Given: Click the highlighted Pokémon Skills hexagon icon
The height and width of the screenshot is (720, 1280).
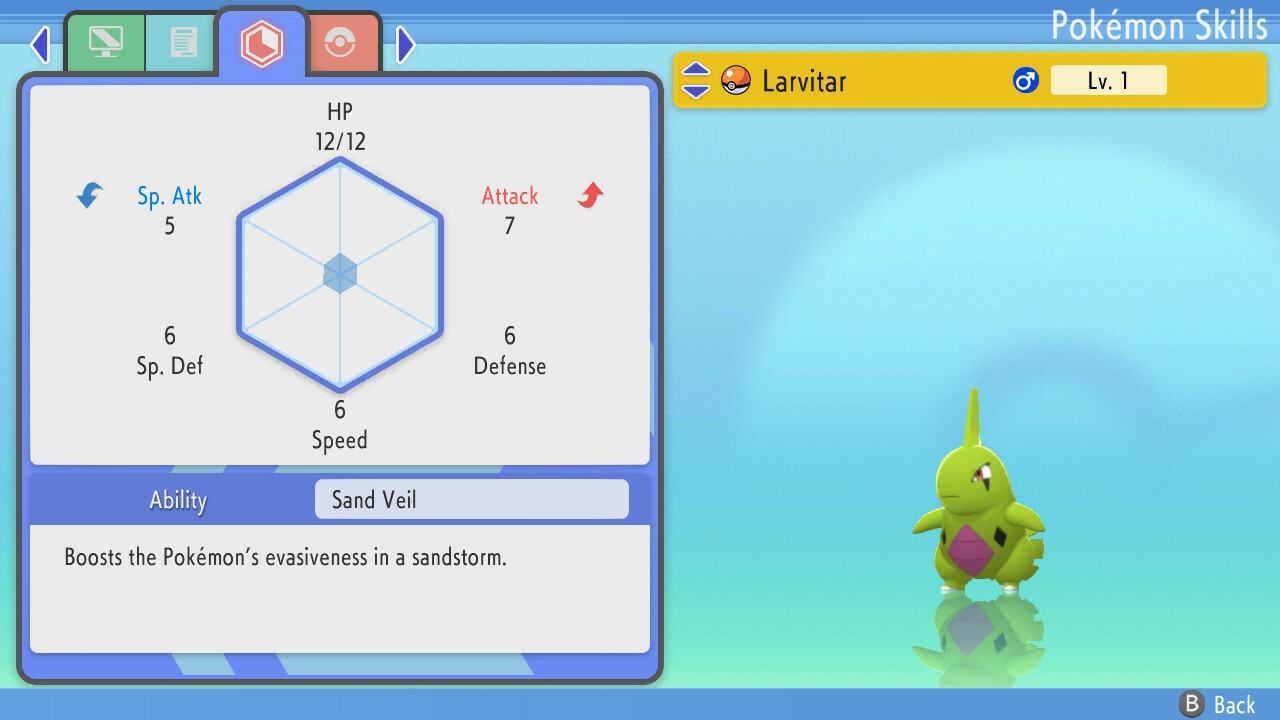Looking at the screenshot, I should point(262,42).
